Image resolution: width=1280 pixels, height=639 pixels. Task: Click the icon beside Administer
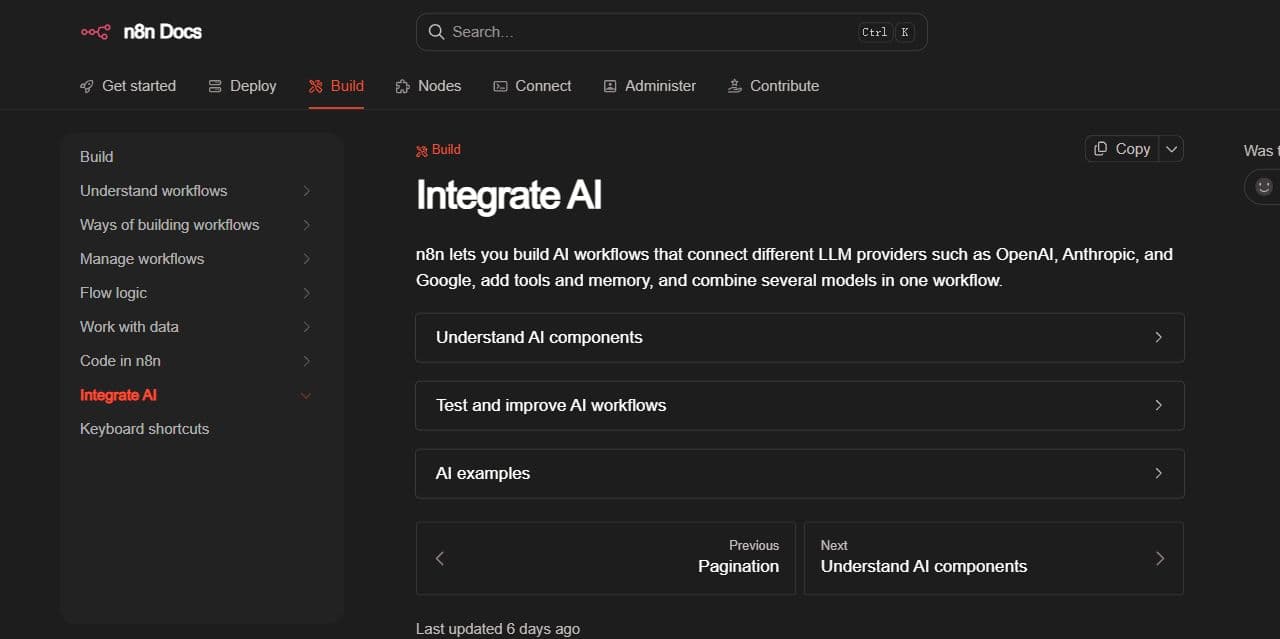610,86
